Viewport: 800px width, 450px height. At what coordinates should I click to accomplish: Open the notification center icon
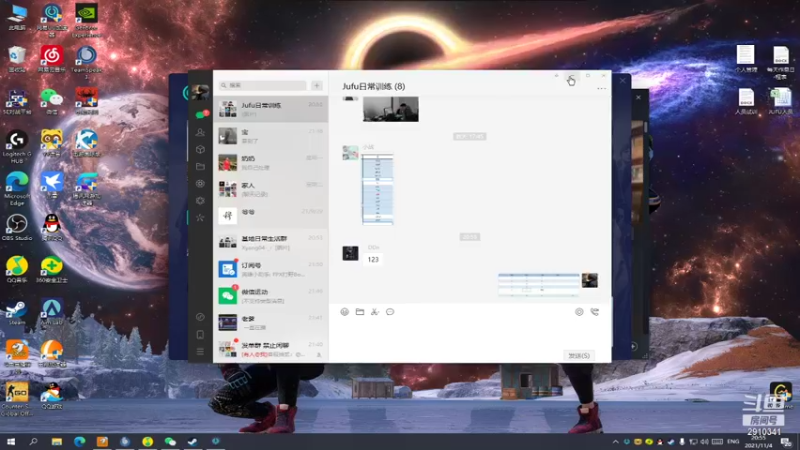(x=786, y=442)
